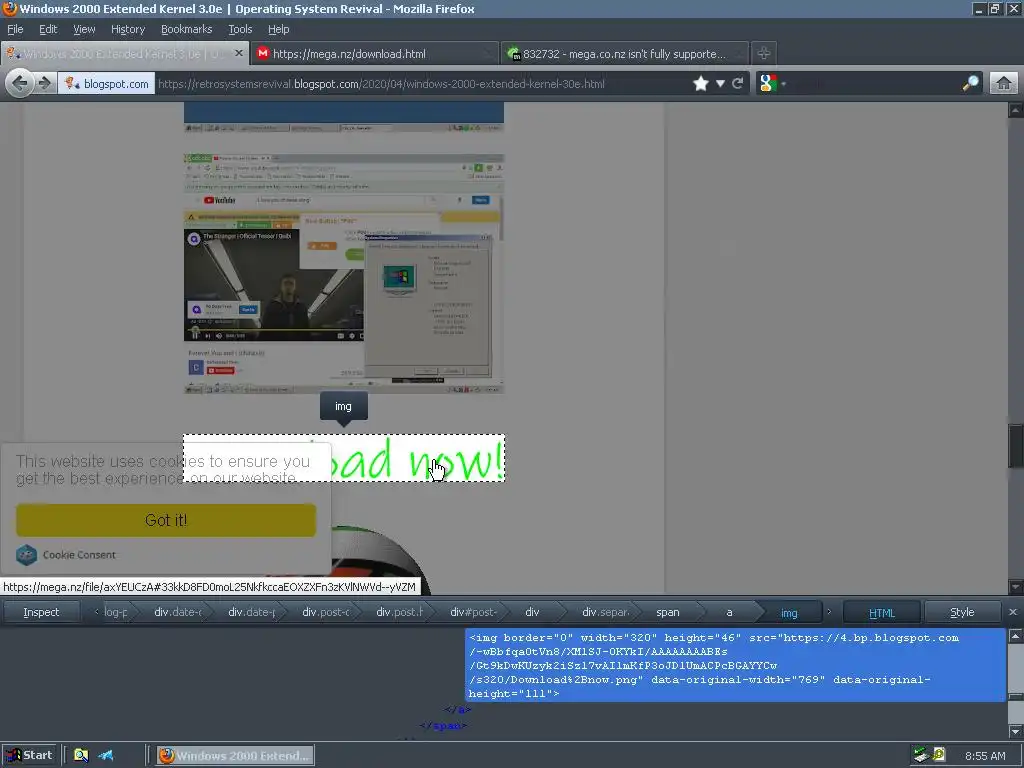1024x768 pixels.
Task: Go to the home page button
Action: [1004, 84]
